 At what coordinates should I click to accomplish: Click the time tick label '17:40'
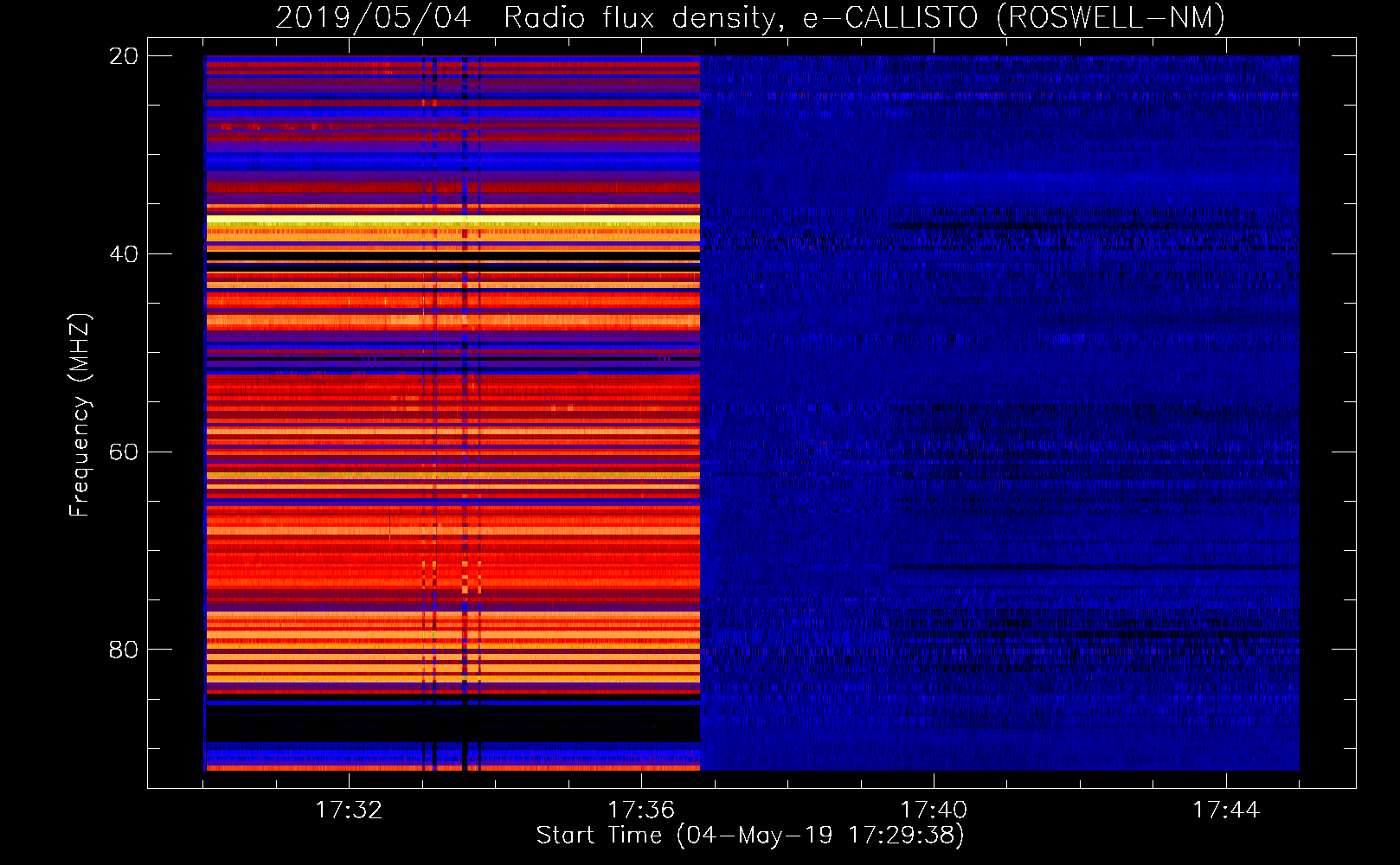click(x=934, y=811)
